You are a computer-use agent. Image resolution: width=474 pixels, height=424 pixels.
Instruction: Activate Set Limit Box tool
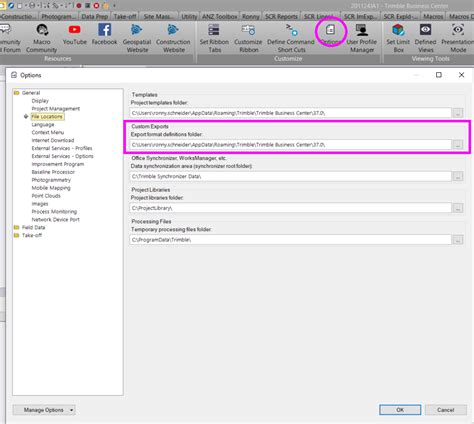tap(398, 38)
